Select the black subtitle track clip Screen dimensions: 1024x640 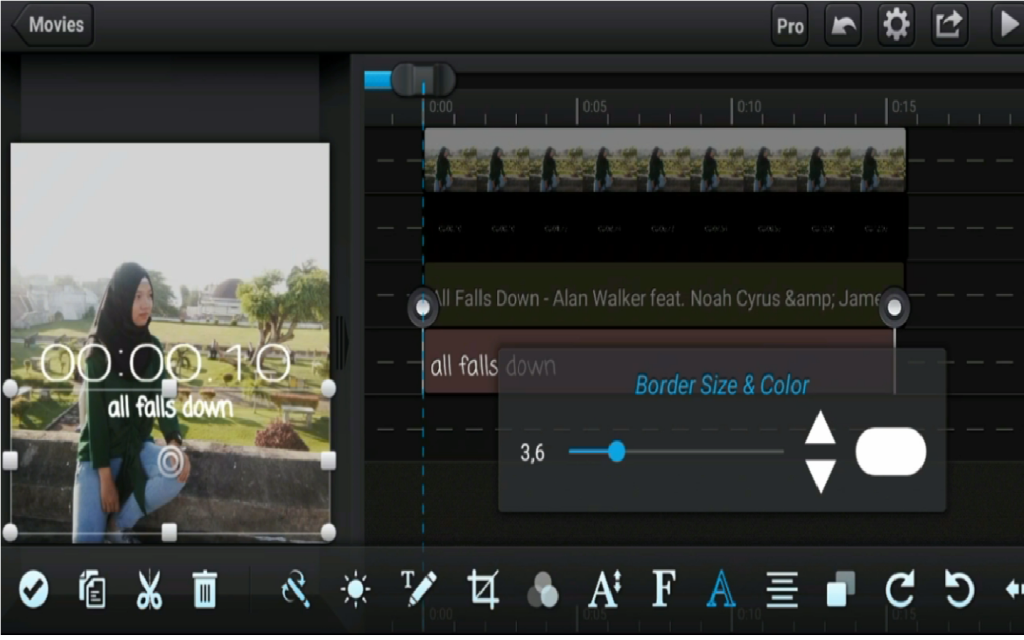[665, 227]
